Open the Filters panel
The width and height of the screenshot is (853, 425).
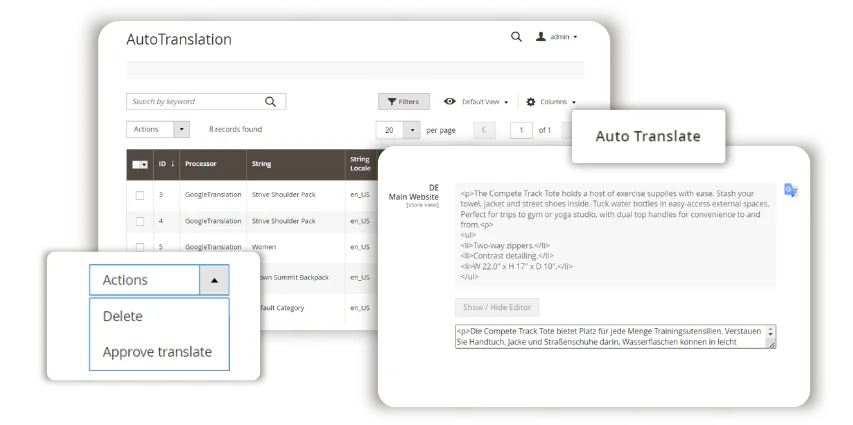pyautogui.click(x=404, y=102)
